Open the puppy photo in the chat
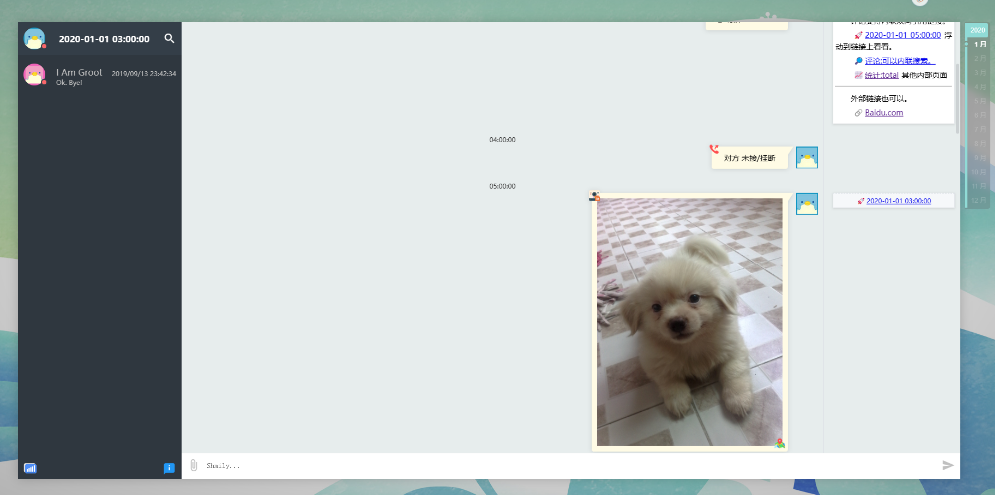 click(x=689, y=321)
